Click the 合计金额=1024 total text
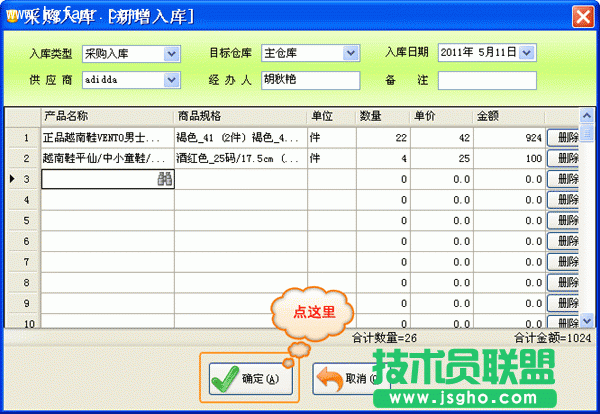 click(x=553, y=338)
